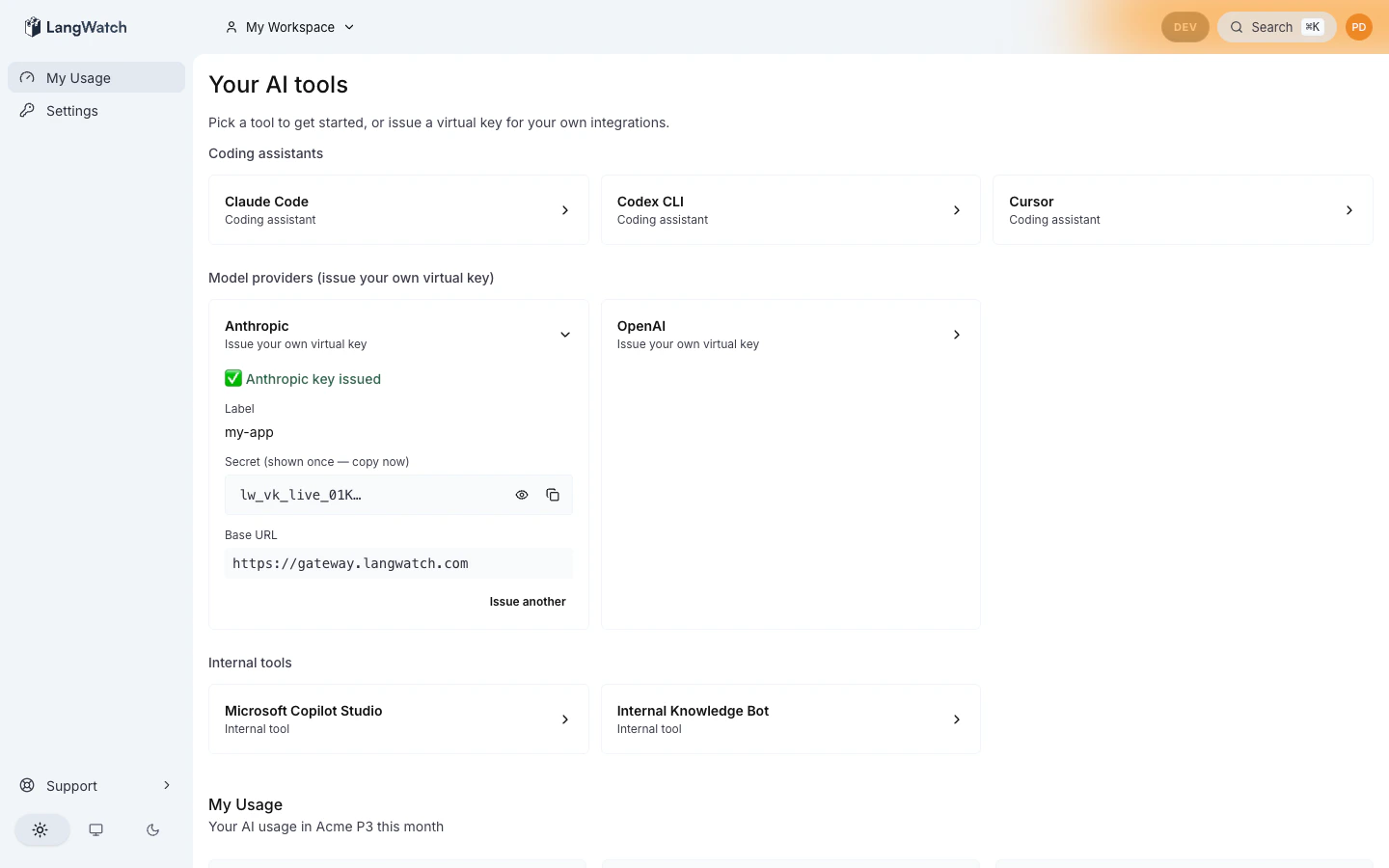The width and height of the screenshot is (1389, 868).
Task: Click the Internal tools section heading
Action: pyautogui.click(x=250, y=663)
